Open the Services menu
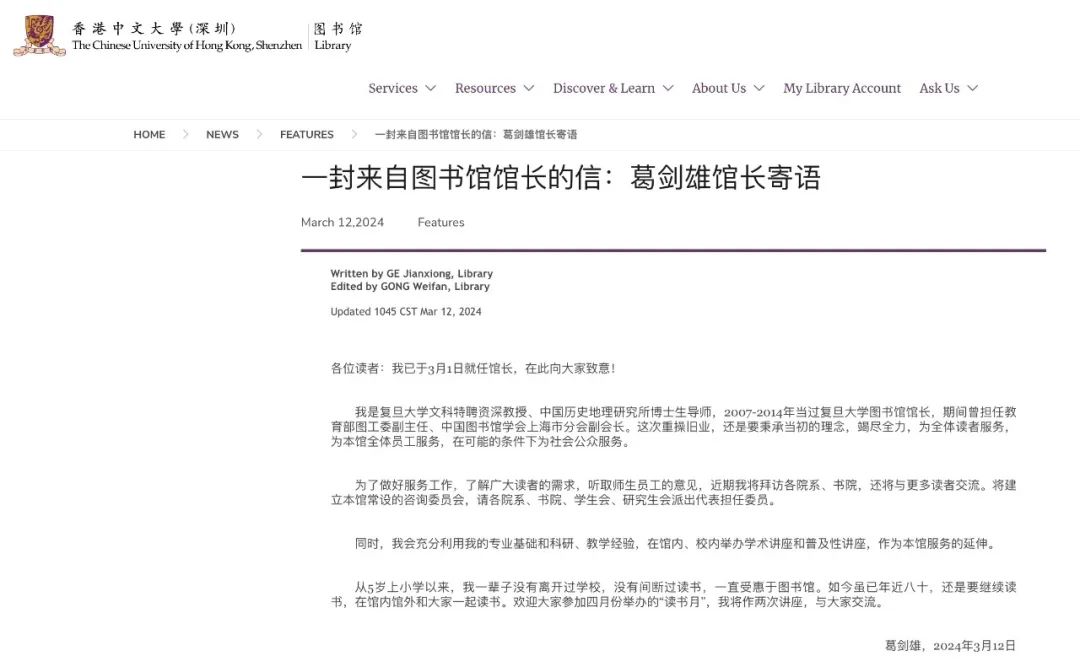Image resolution: width=1080 pixels, height=672 pixels. tap(393, 88)
